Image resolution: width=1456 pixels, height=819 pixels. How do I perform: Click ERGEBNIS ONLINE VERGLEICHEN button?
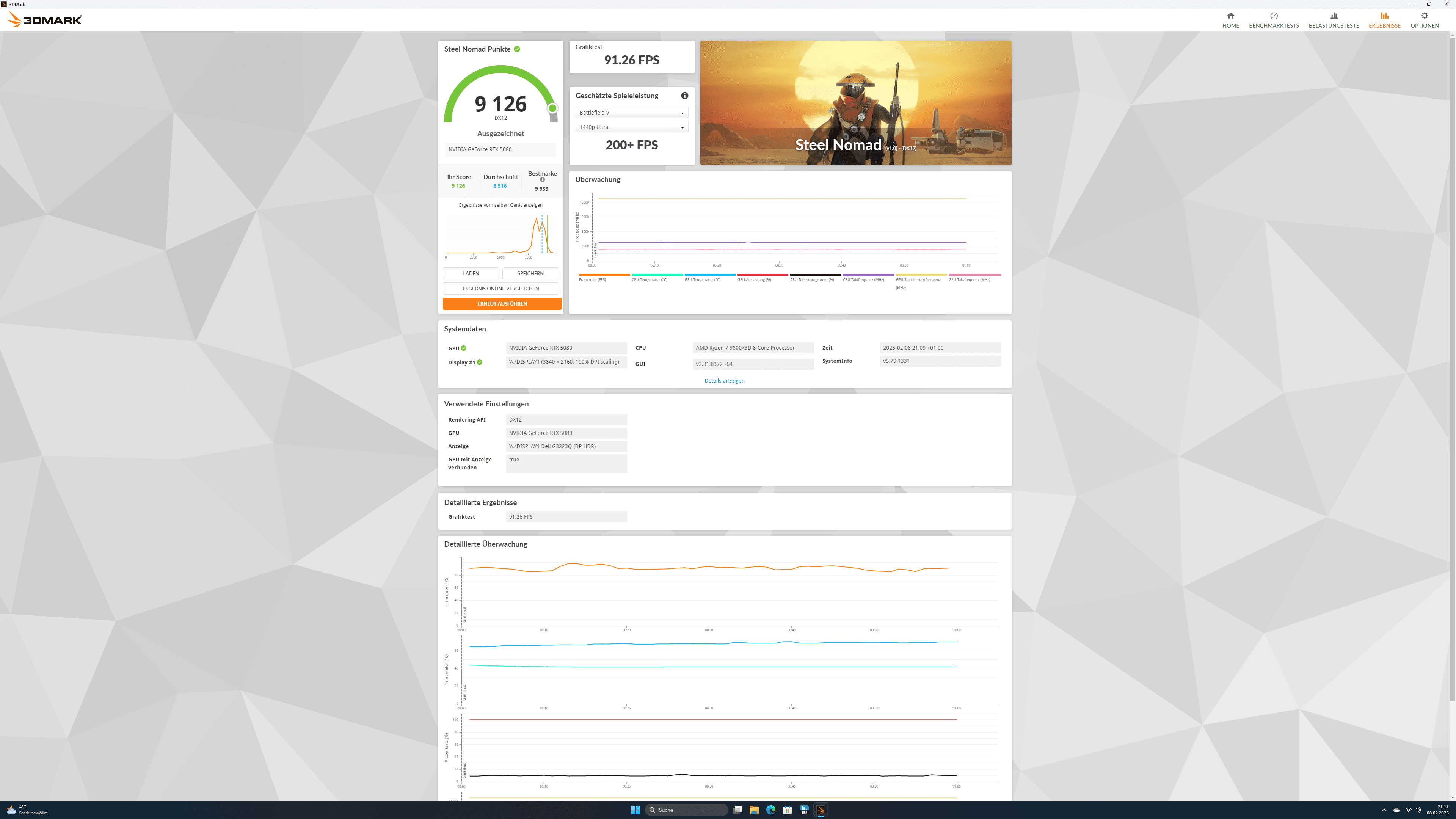point(501,288)
